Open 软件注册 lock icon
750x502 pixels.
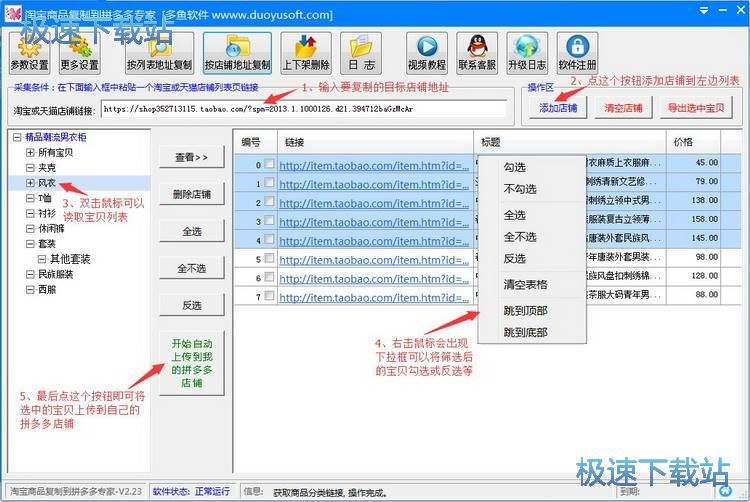pyautogui.click(x=577, y=53)
